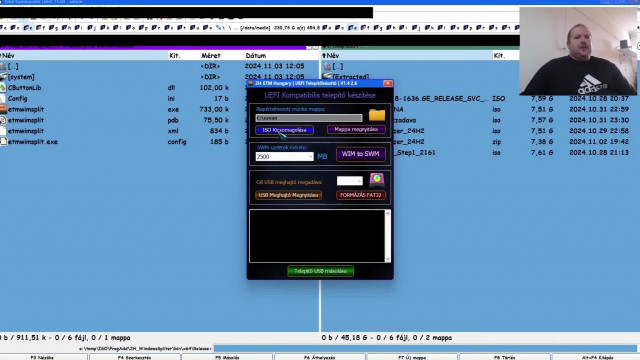Select drive x in left panel drive bar
640x360 pixels.
[x=207, y=28]
